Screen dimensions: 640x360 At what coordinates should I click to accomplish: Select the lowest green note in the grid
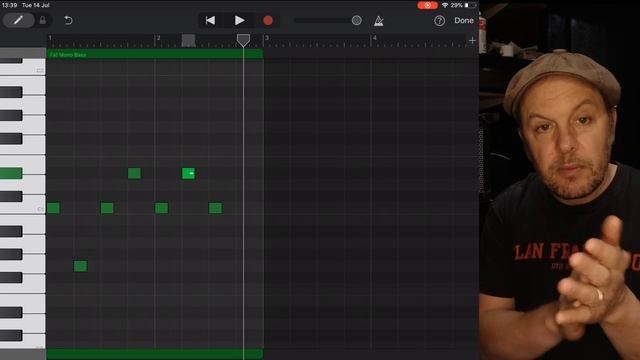80,266
